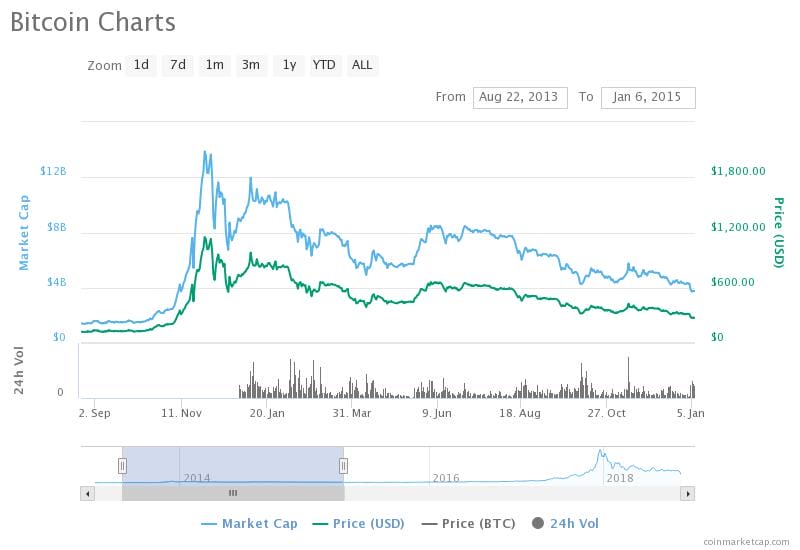Click the navigator left range handle

tap(122, 466)
